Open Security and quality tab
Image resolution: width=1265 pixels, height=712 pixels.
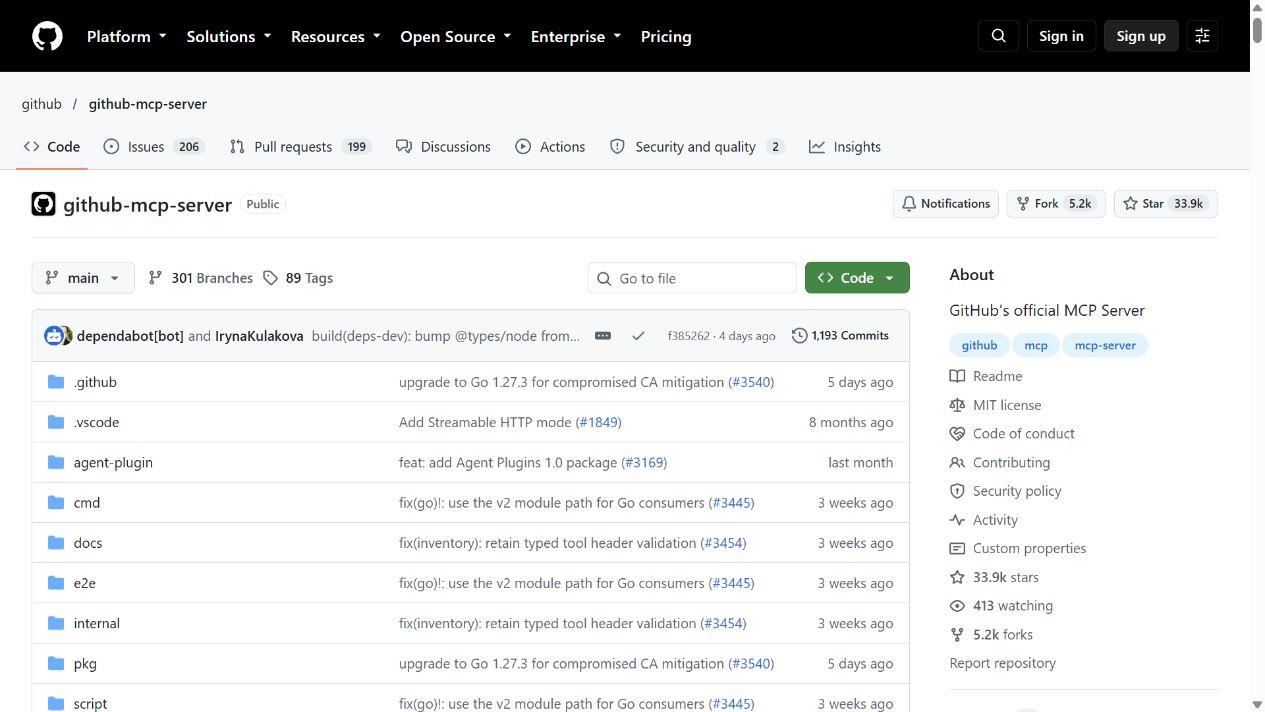697,146
